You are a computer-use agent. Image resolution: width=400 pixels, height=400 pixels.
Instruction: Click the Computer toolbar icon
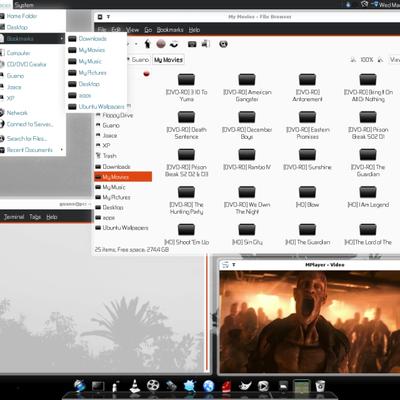[206, 44]
